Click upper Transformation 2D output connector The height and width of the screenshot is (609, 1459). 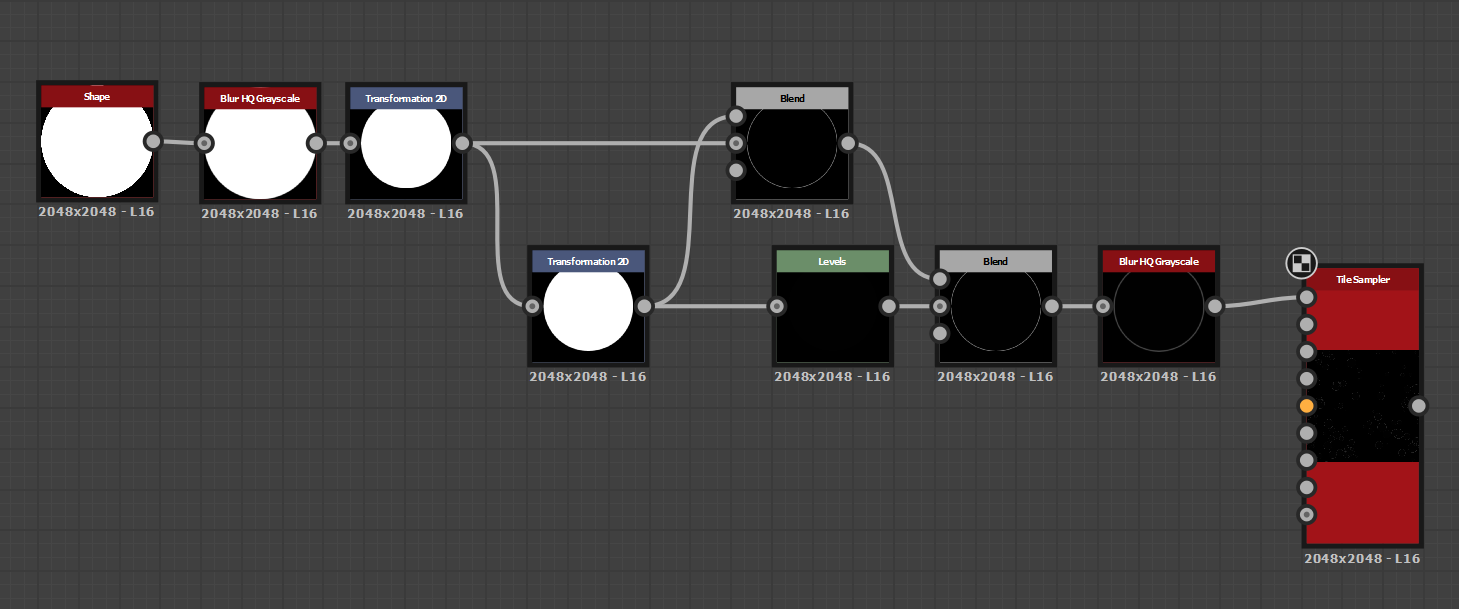pyautogui.click(x=462, y=143)
